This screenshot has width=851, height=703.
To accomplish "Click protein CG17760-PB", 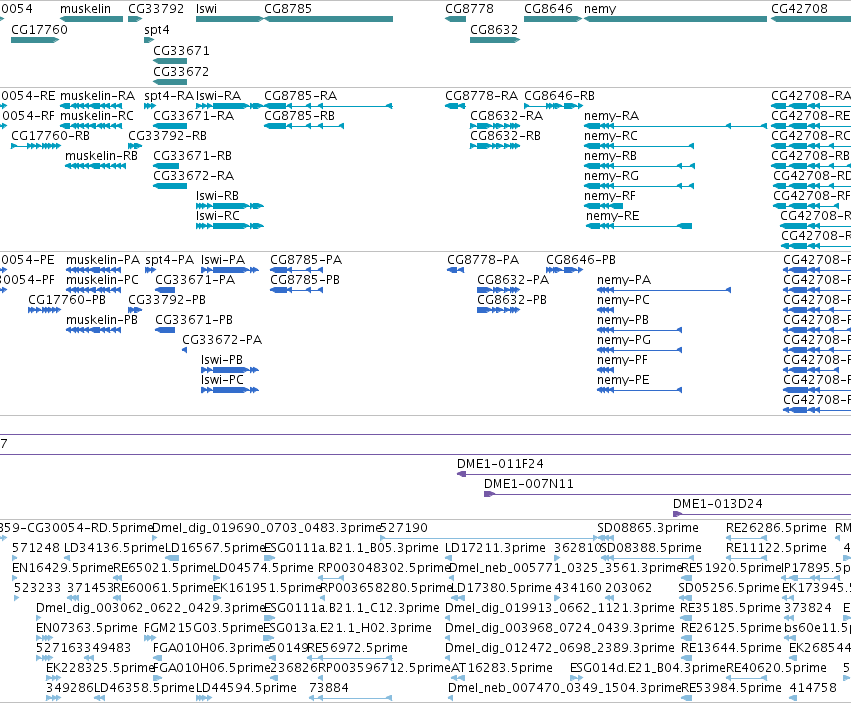I will [45, 310].
